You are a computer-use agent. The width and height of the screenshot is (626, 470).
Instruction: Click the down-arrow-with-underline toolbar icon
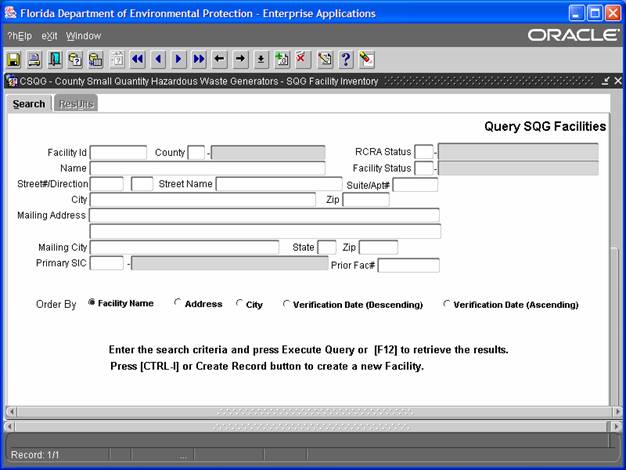click(261, 59)
